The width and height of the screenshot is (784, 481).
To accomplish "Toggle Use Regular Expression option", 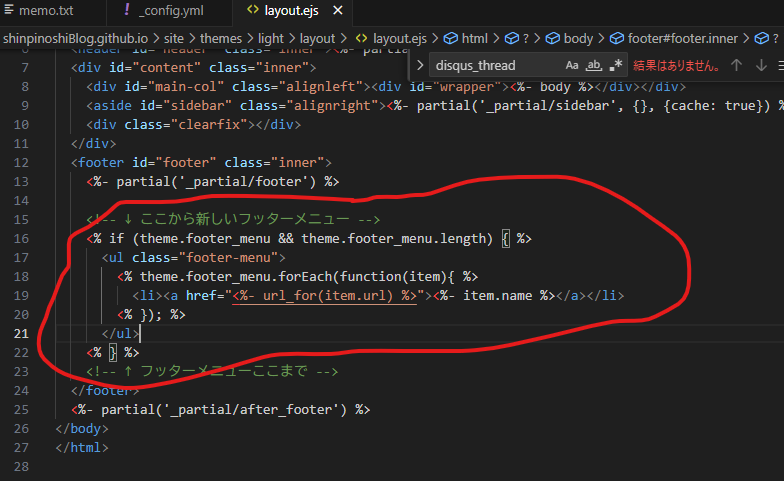I will tap(616, 66).
